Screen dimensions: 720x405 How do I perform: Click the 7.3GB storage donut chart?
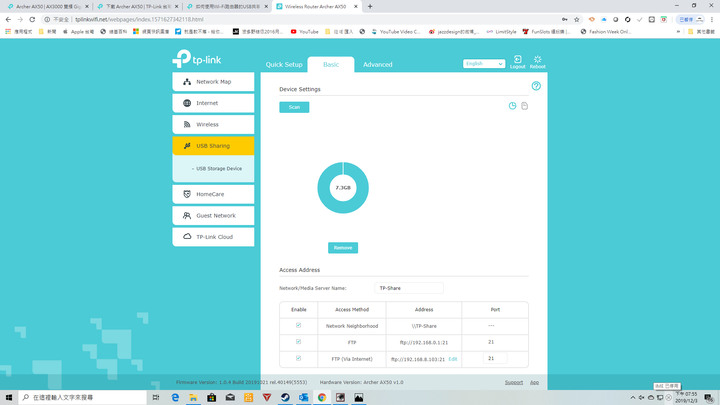pyautogui.click(x=343, y=188)
